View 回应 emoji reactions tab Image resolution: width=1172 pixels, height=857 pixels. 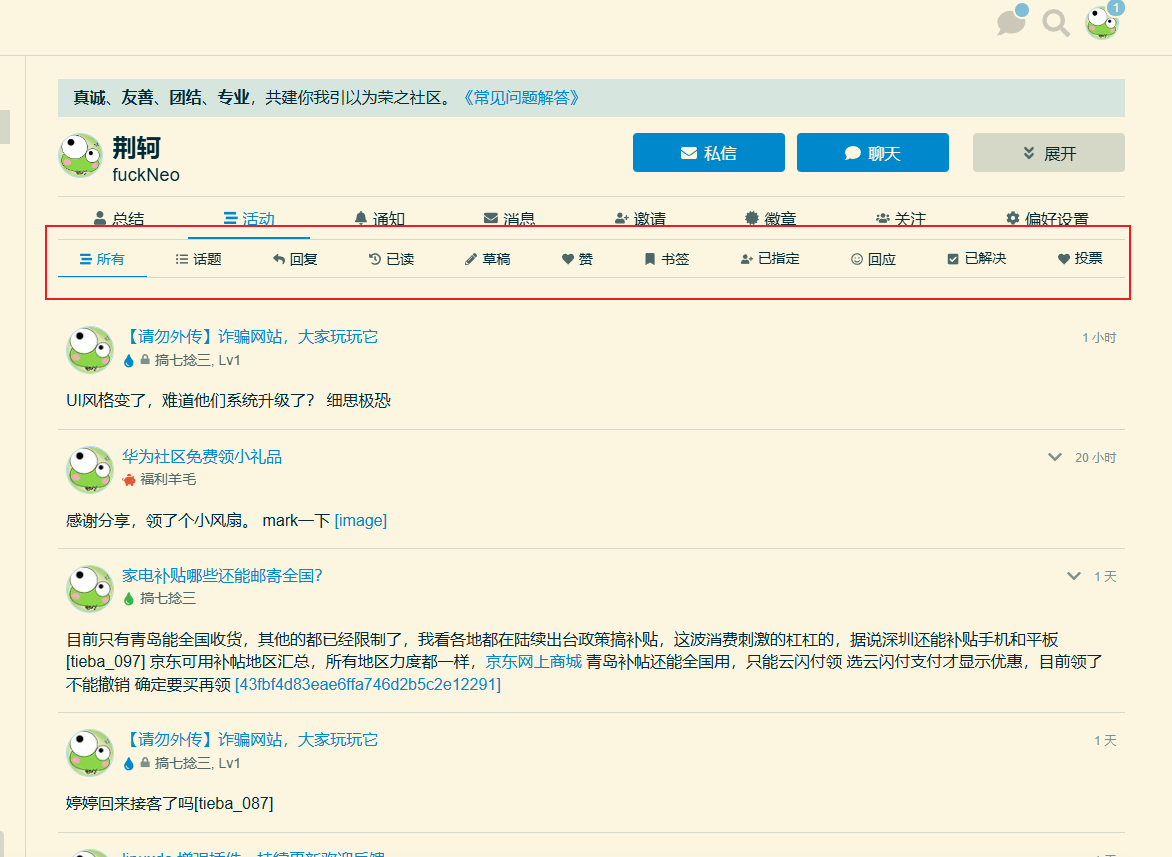pyautogui.click(x=873, y=259)
